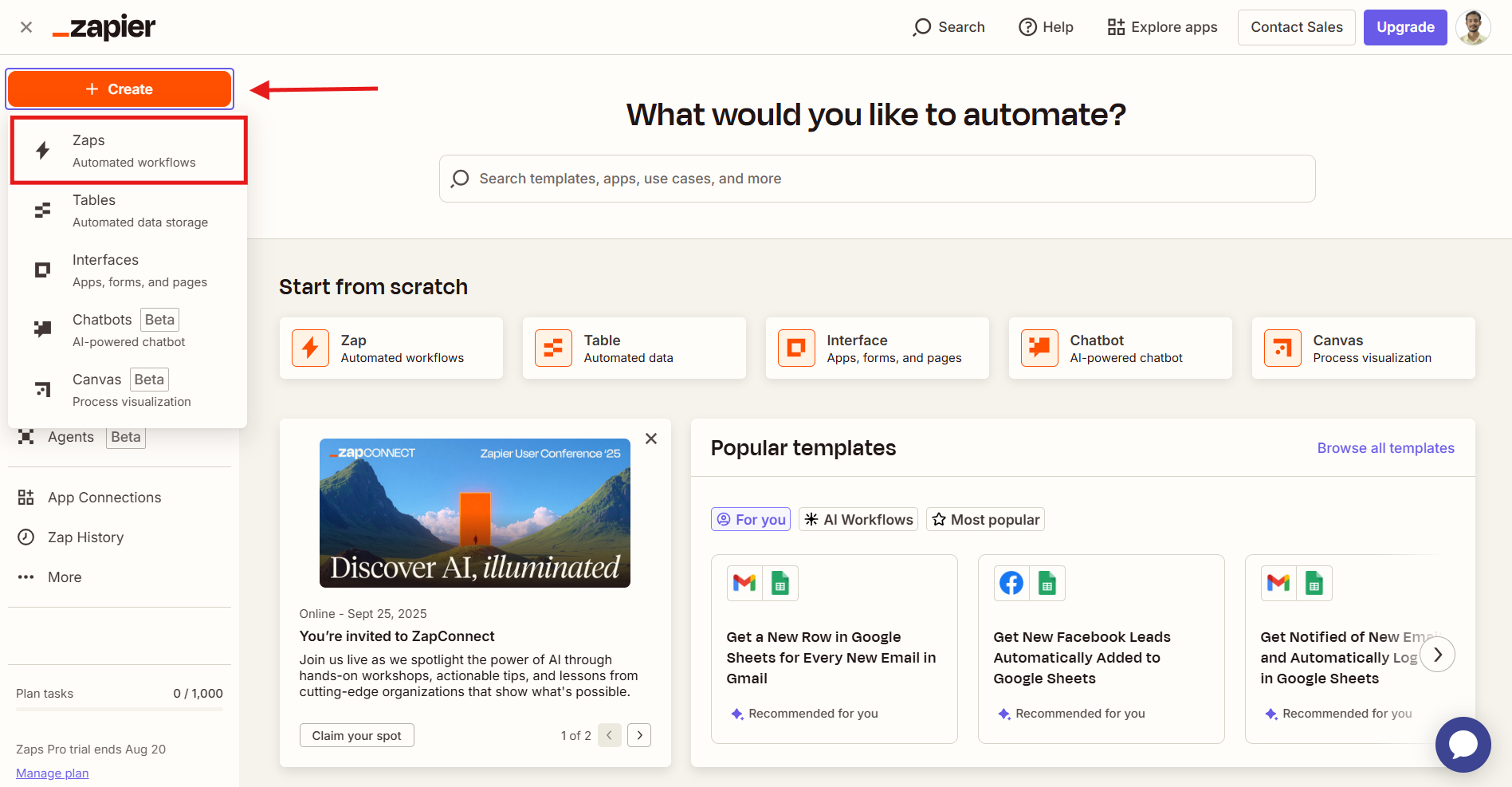The image size is (1512, 787).
Task: Click Zap card under Start from scratch
Action: pos(391,348)
